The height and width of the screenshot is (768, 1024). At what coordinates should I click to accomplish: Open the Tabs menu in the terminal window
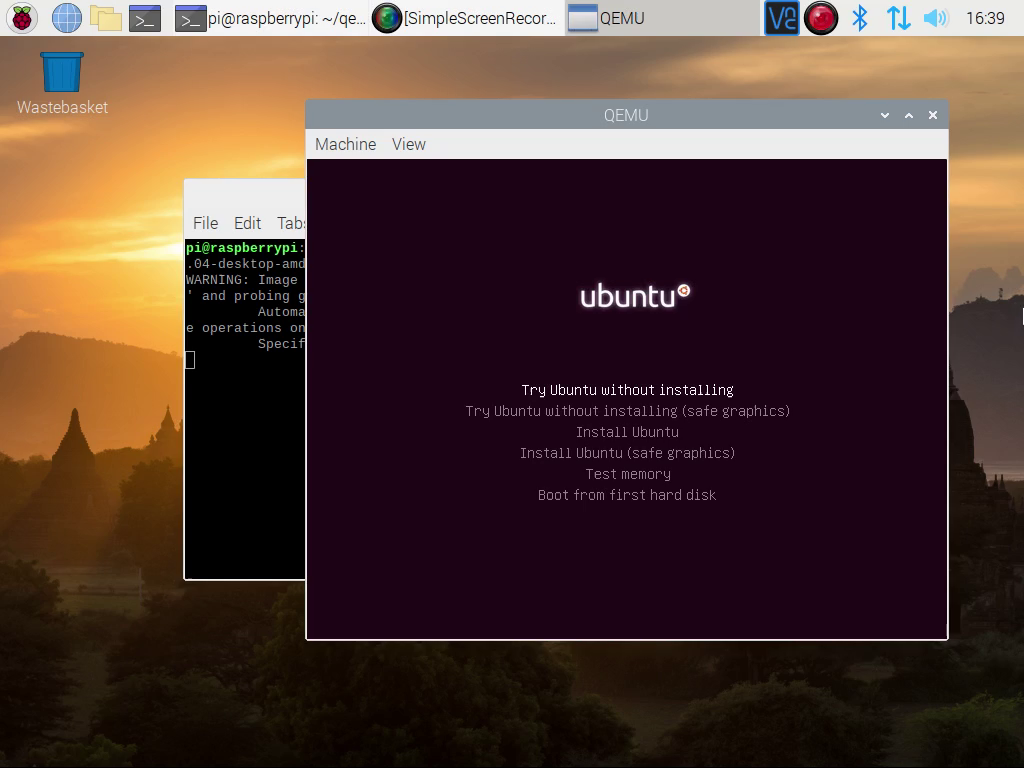291,223
